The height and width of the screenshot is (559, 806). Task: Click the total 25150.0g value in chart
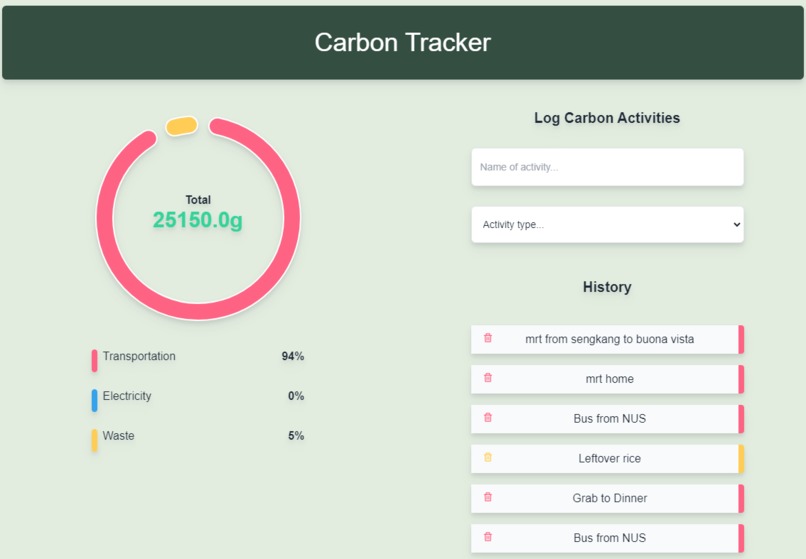coord(198,220)
